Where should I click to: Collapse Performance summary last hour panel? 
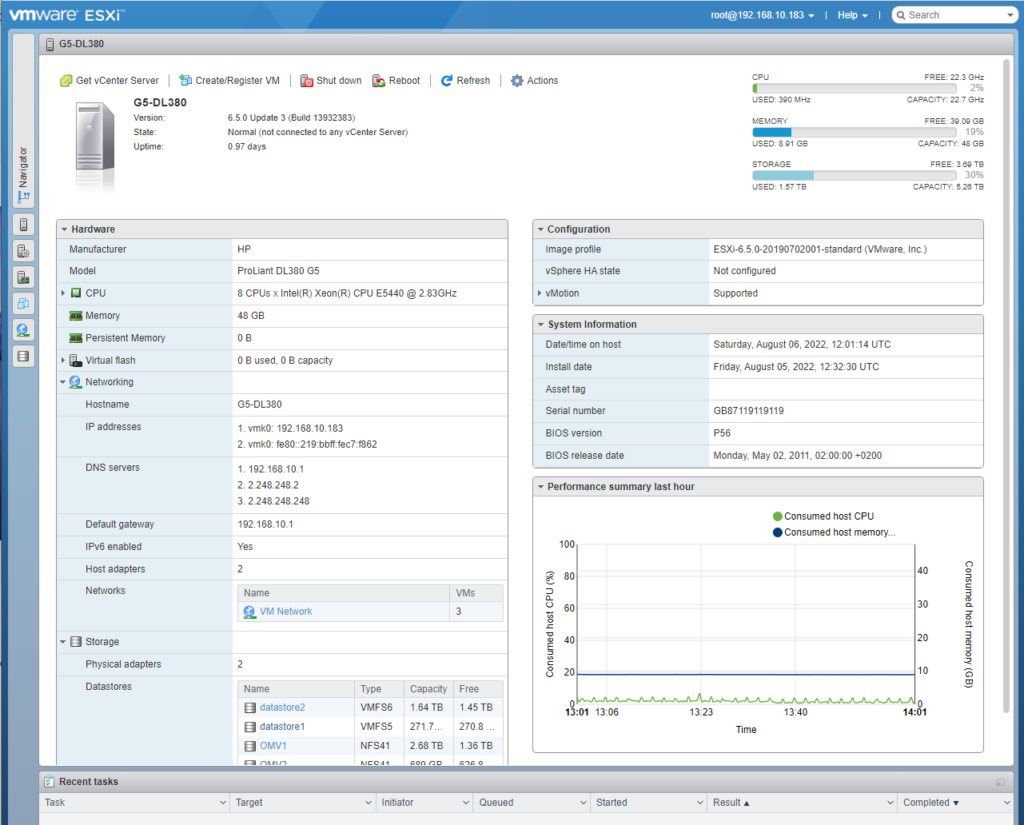[540, 487]
